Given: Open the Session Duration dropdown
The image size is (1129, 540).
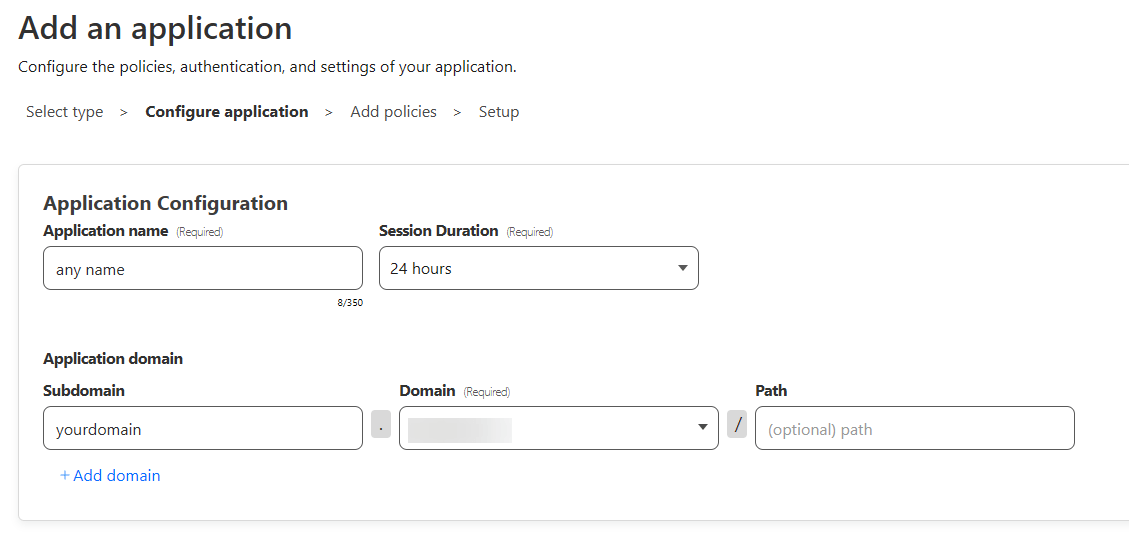Looking at the screenshot, I should (x=539, y=269).
